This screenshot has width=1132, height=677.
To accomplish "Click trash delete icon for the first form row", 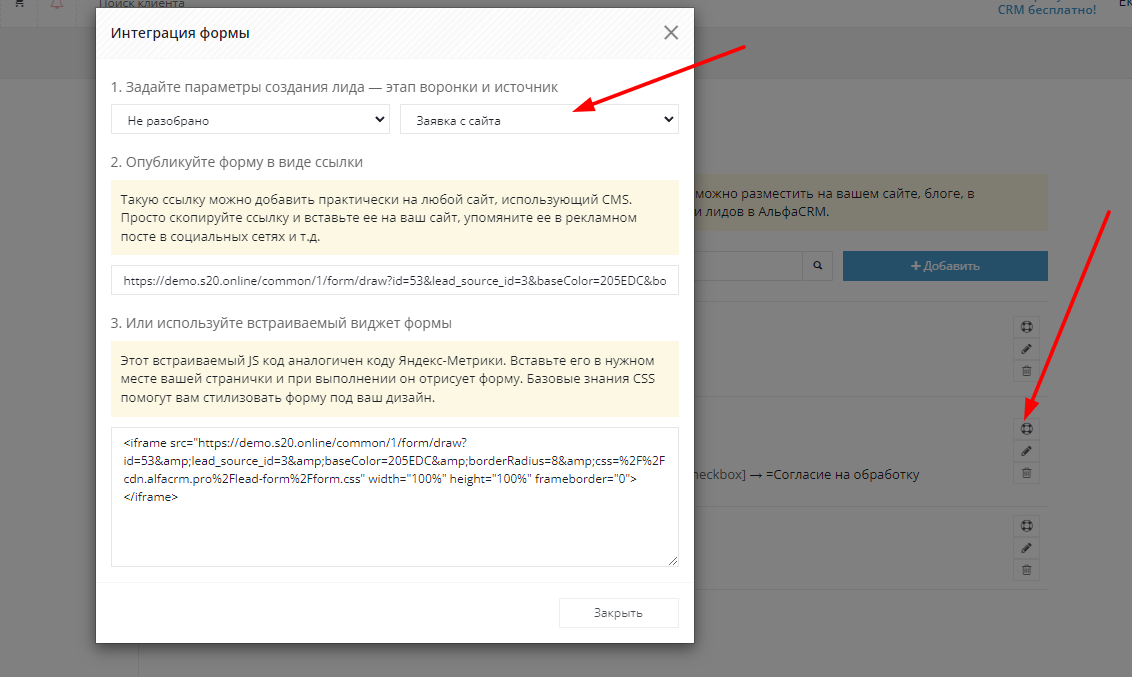I will (x=1027, y=372).
